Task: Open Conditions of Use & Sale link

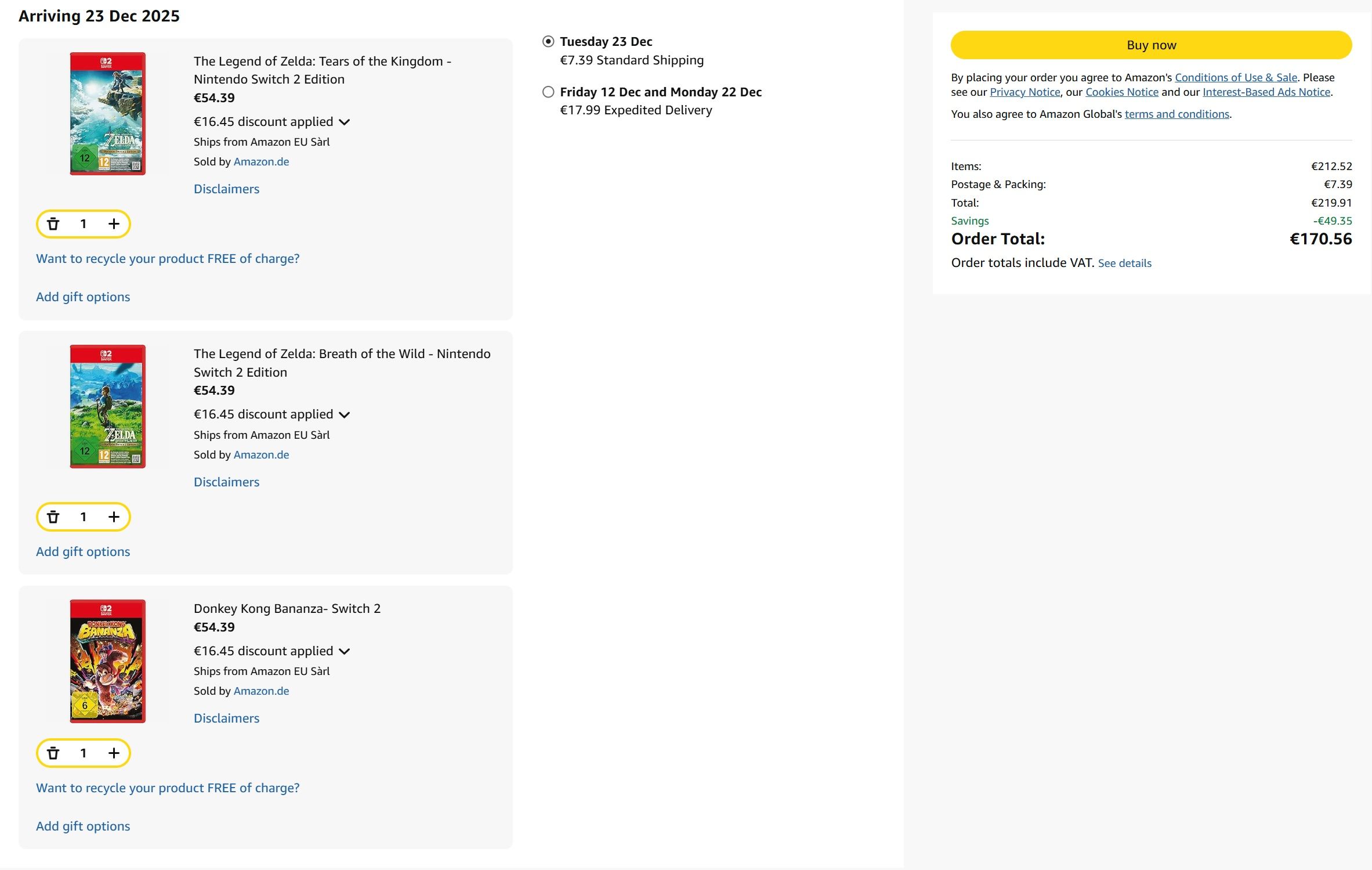Action: (x=1236, y=77)
